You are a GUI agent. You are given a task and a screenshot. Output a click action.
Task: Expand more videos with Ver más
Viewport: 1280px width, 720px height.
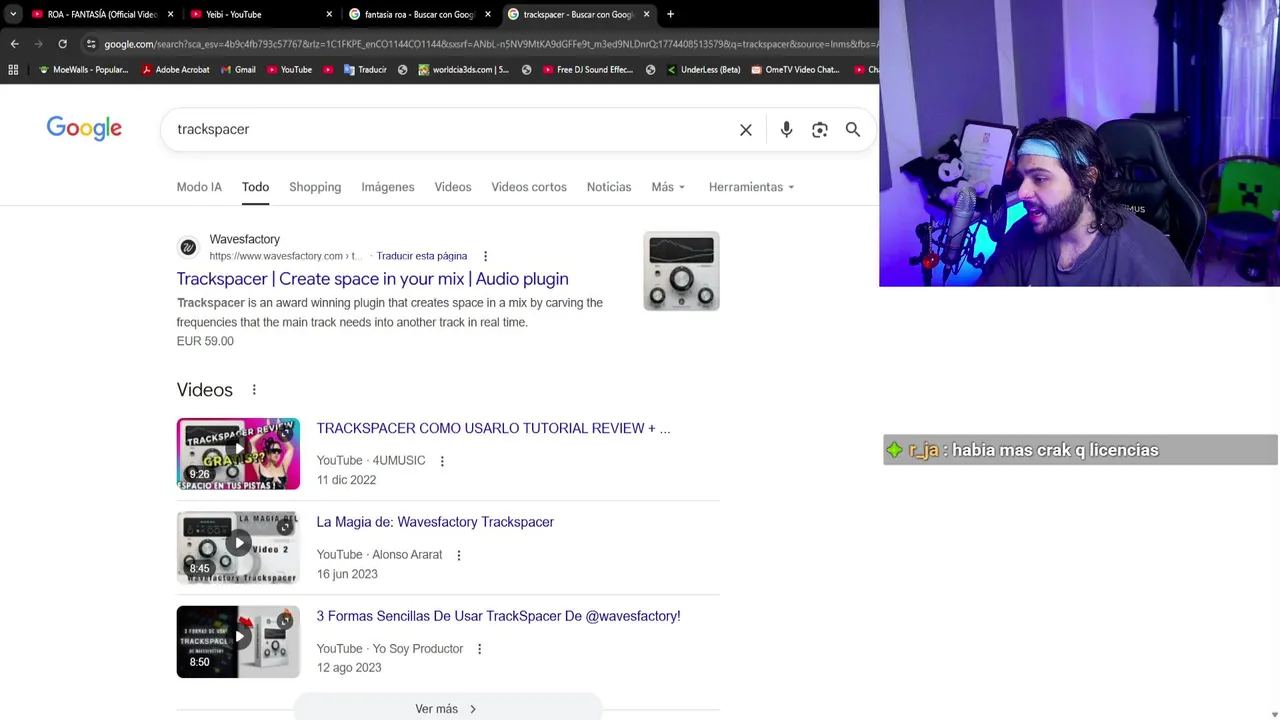(447, 709)
